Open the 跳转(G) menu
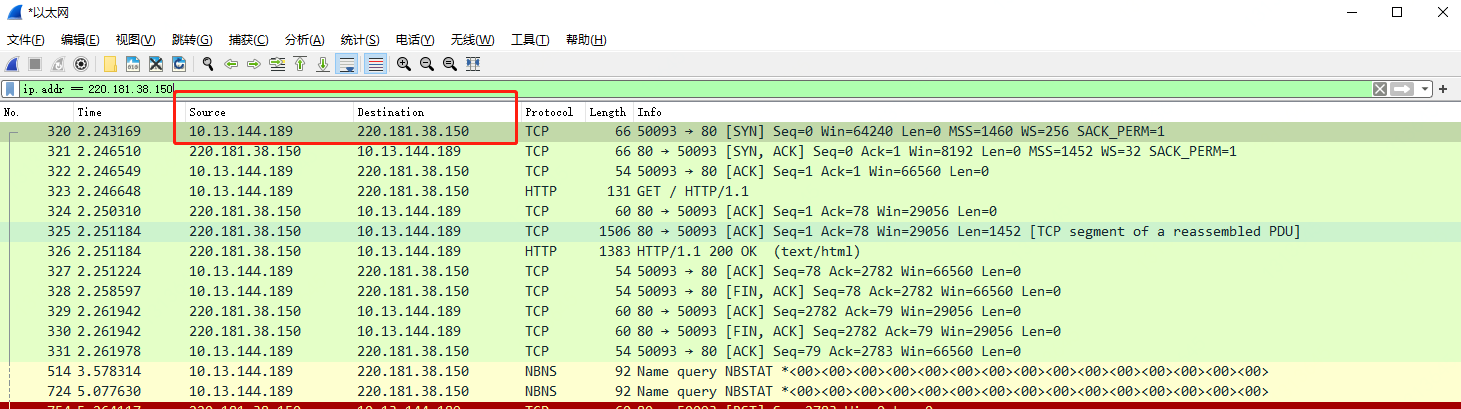The image size is (1461, 409). click(192, 40)
